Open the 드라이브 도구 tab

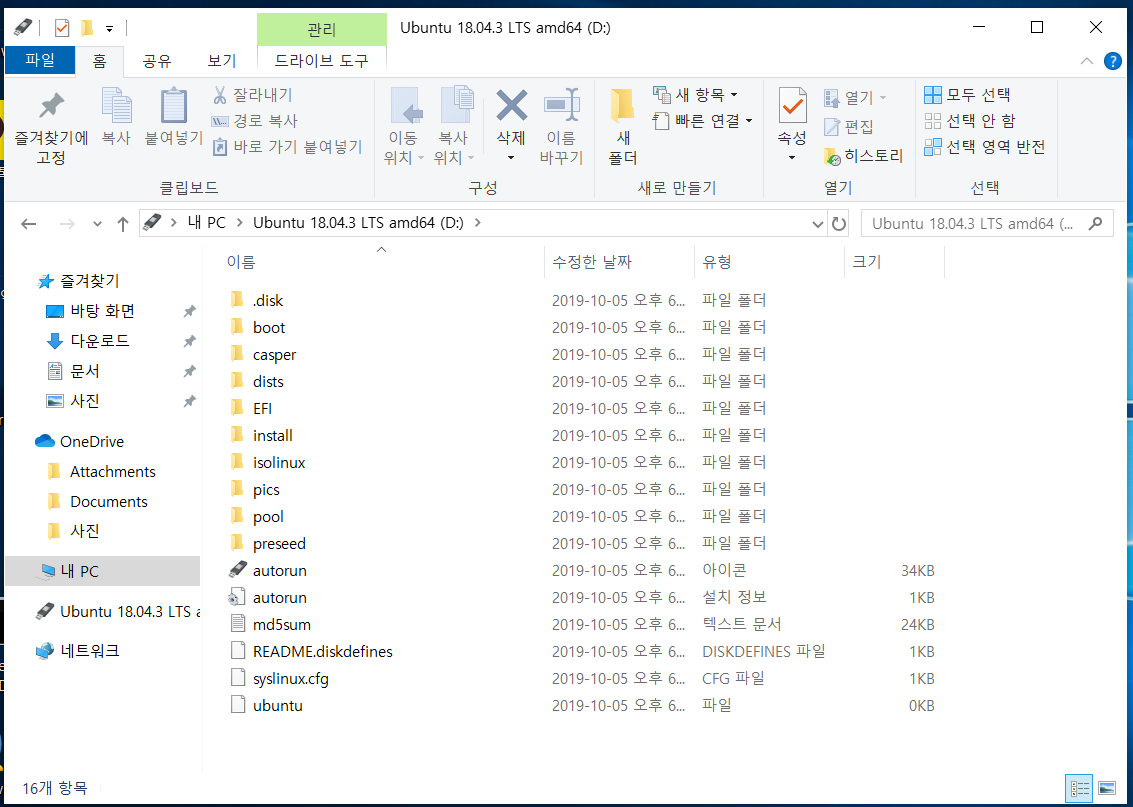point(322,61)
